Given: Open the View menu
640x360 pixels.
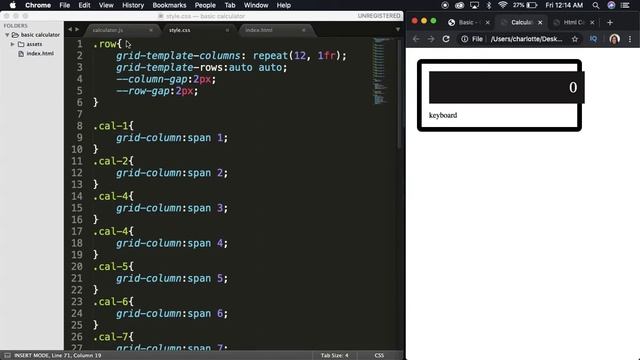Looking at the screenshot, I should click(106, 5).
